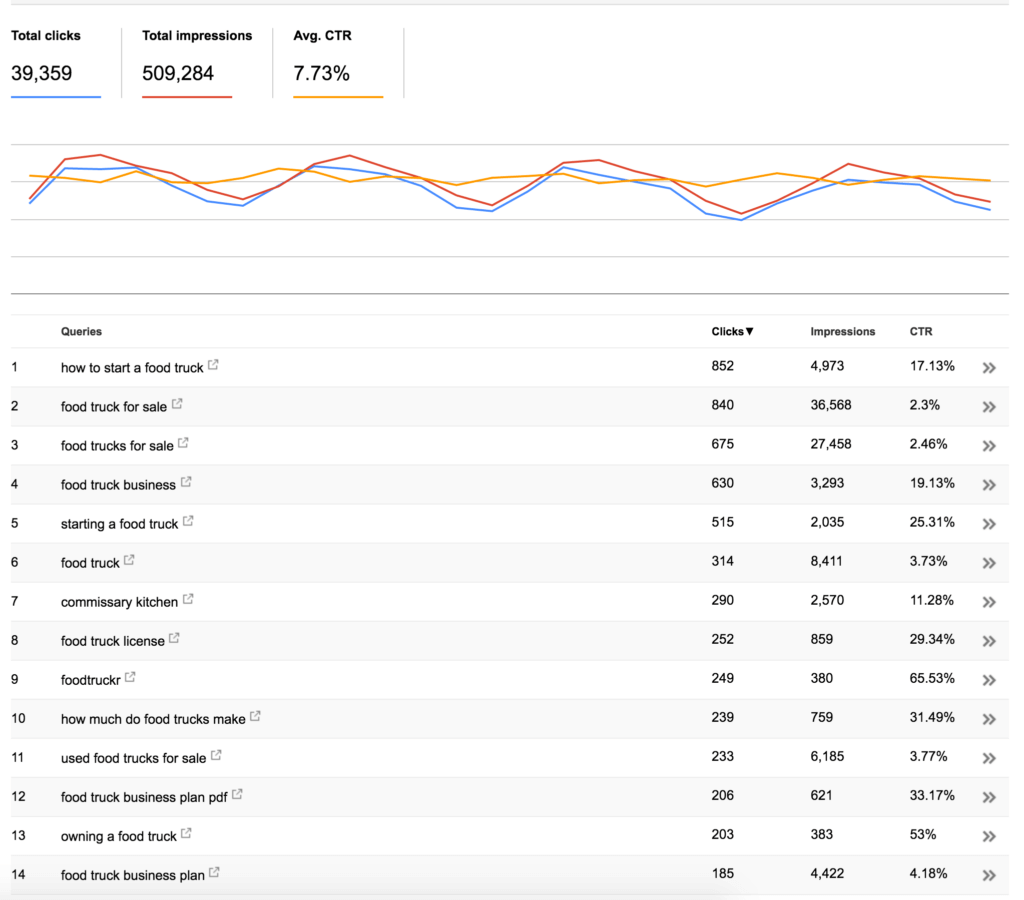This screenshot has height=900, width=1024.
Task: Open the 'used food trucks for sale' query
Action: [133, 758]
